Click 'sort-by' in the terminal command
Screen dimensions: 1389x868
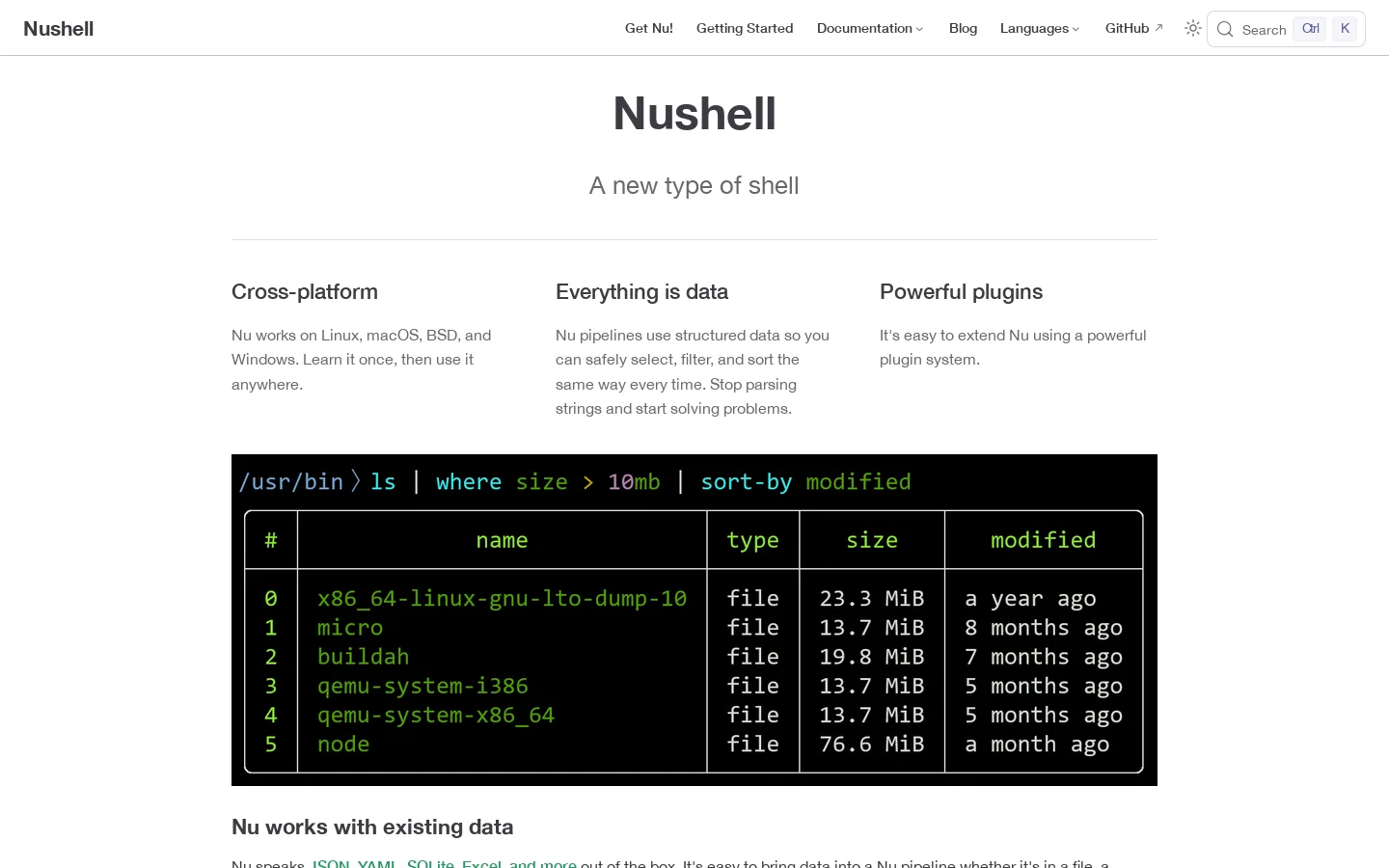(x=747, y=482)
